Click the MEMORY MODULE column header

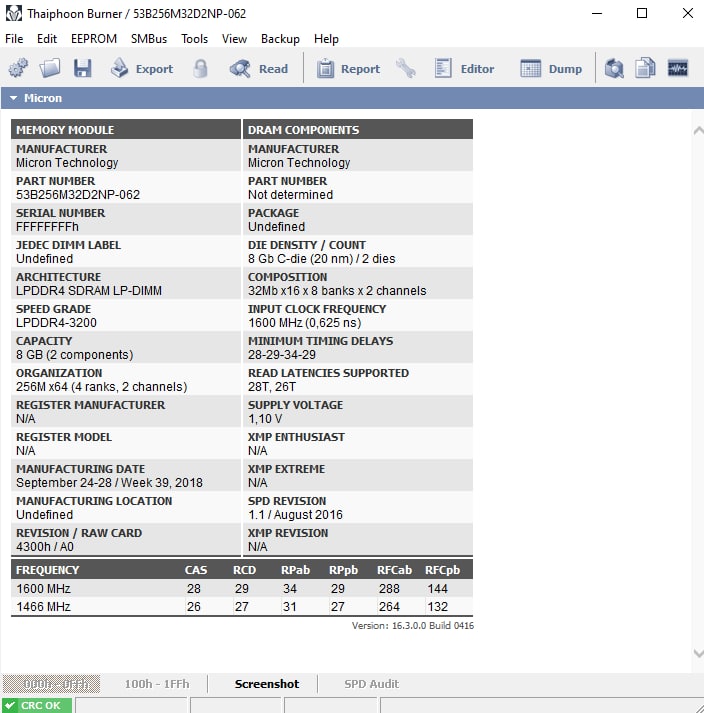pos(126,130)
